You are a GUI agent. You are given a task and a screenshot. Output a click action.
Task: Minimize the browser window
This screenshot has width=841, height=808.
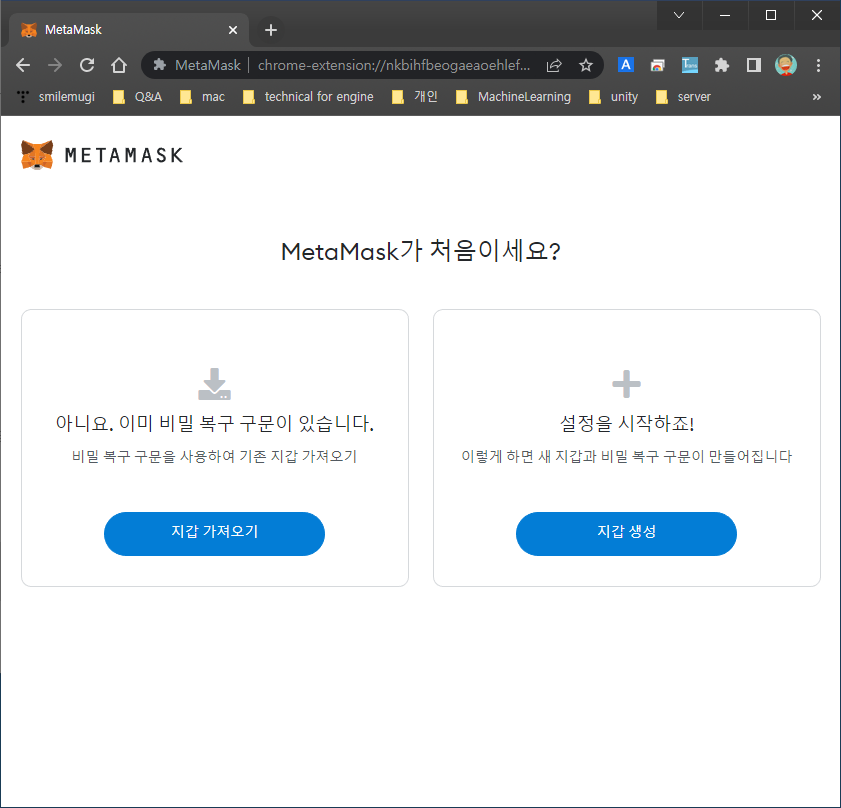[725, 15]
